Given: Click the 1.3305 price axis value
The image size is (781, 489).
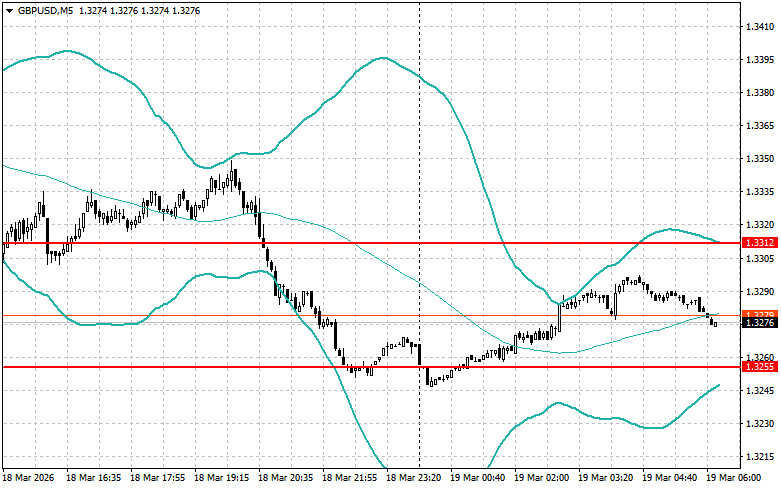Looking at the screenshot, I should pyautogui.click(x=760, y=258).
